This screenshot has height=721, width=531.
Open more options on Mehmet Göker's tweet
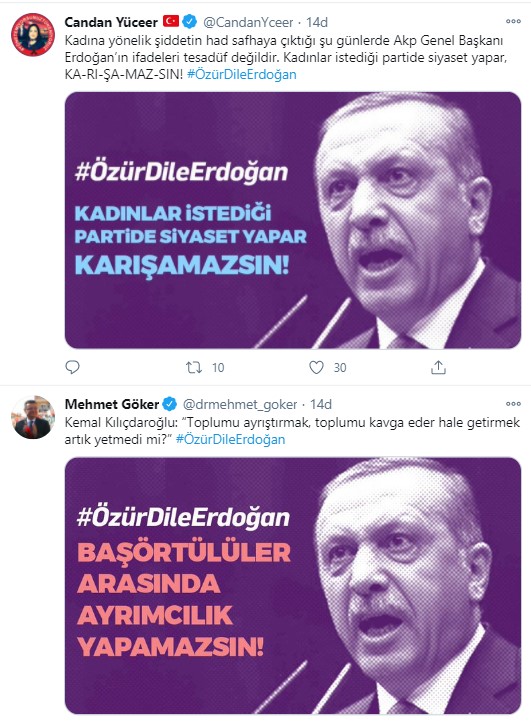coord(513,404)
